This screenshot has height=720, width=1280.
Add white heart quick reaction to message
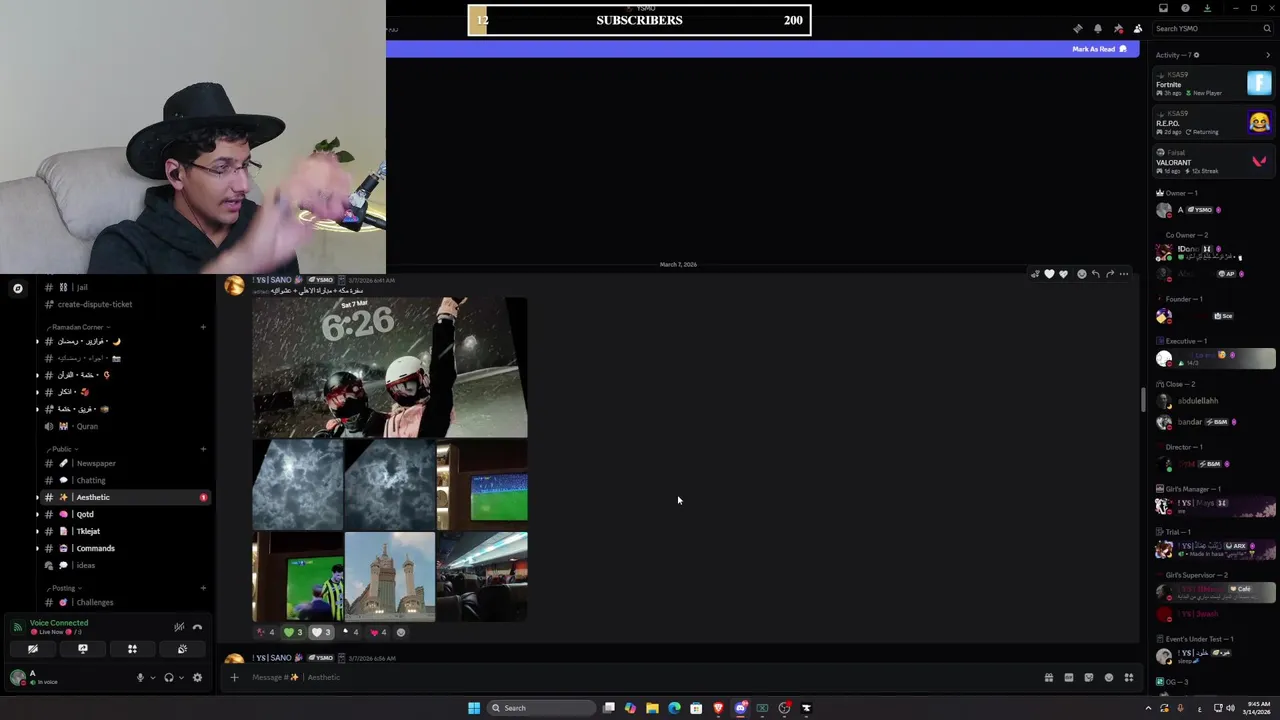(x=1049, y=274)
